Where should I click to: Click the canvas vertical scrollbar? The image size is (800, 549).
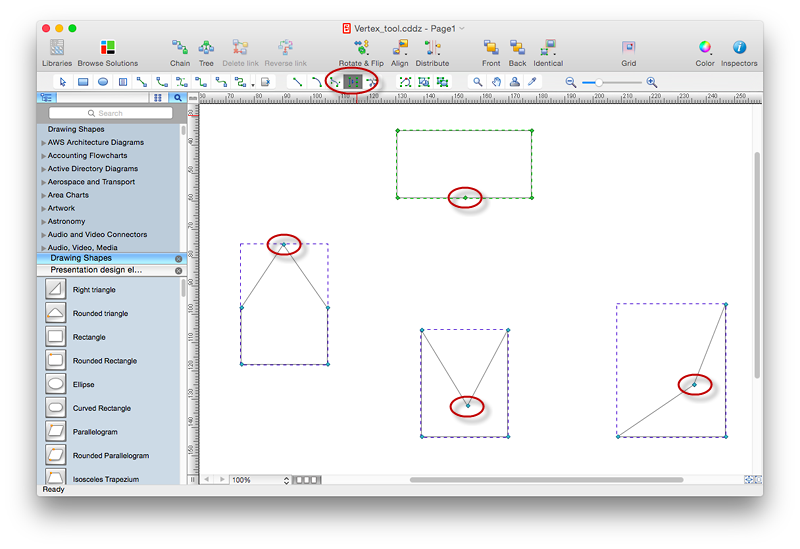[757, 264]
